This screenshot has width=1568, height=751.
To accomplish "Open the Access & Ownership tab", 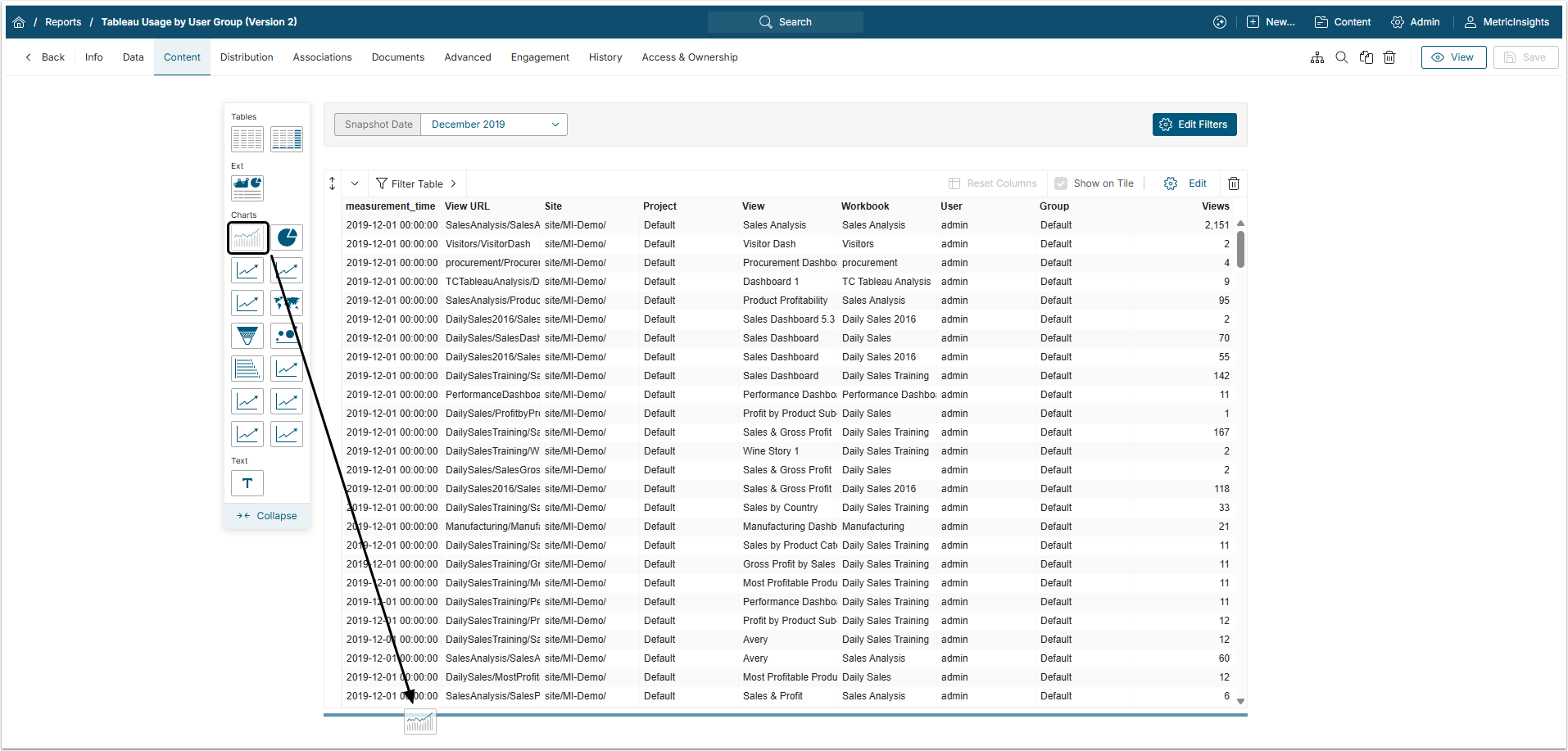I will pos(690,57).
